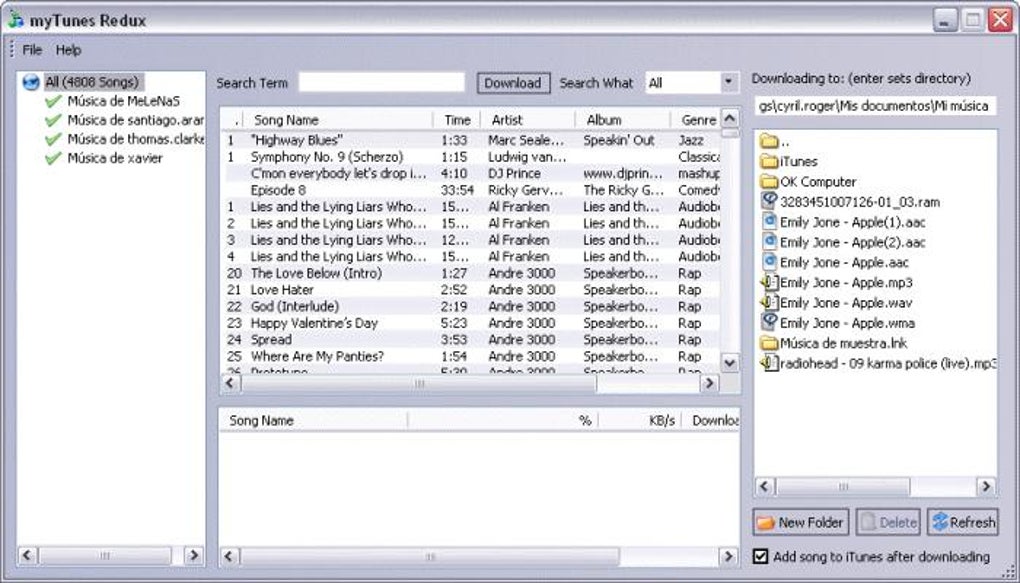1020x583 pixels.
Task: Click the download queue % column header
Action: pyautogui.click(x=503, y=420)
